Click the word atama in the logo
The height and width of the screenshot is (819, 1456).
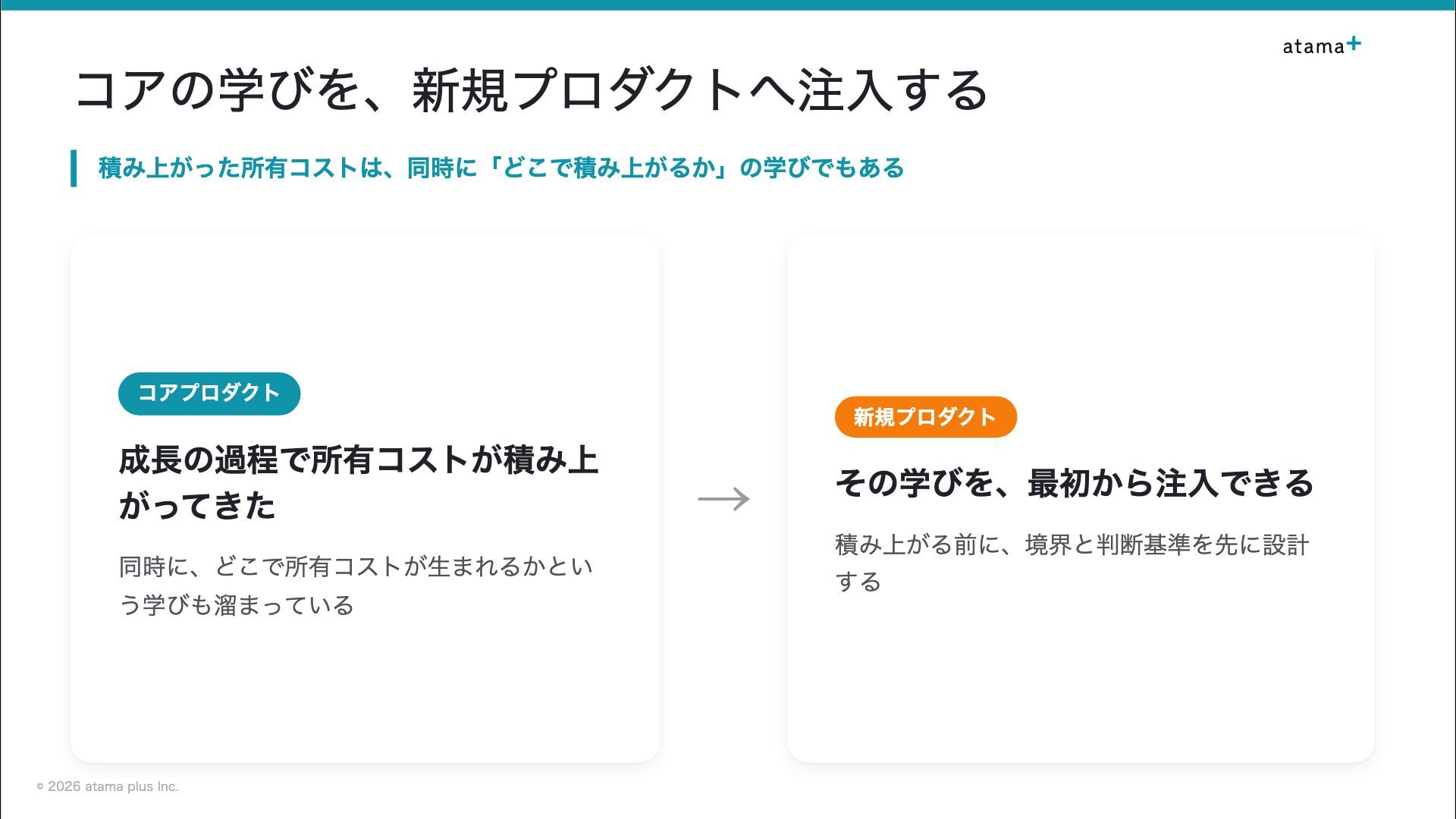coord(1313,47)
